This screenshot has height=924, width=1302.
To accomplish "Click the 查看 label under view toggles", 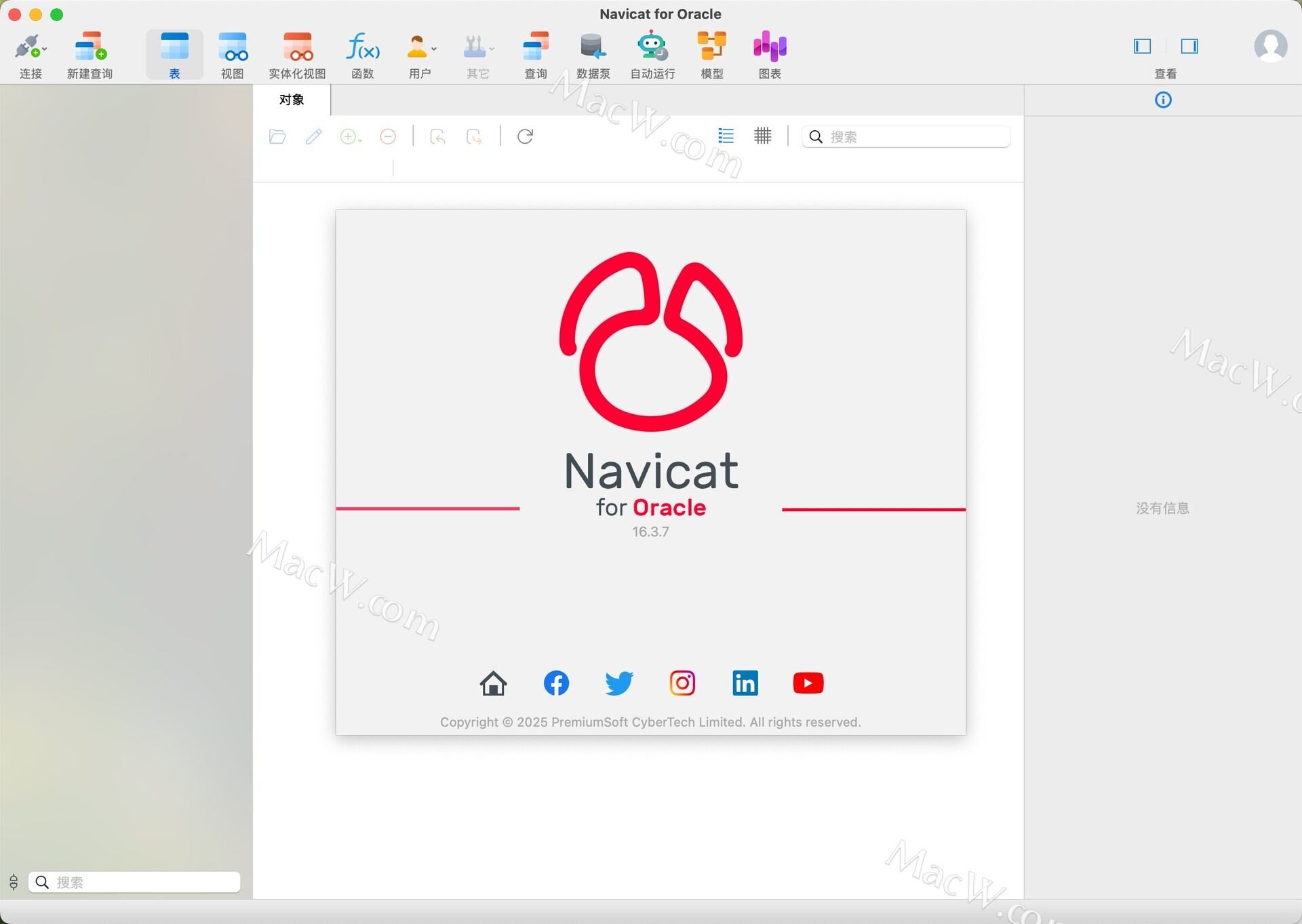I will (x=1166, y=74).
